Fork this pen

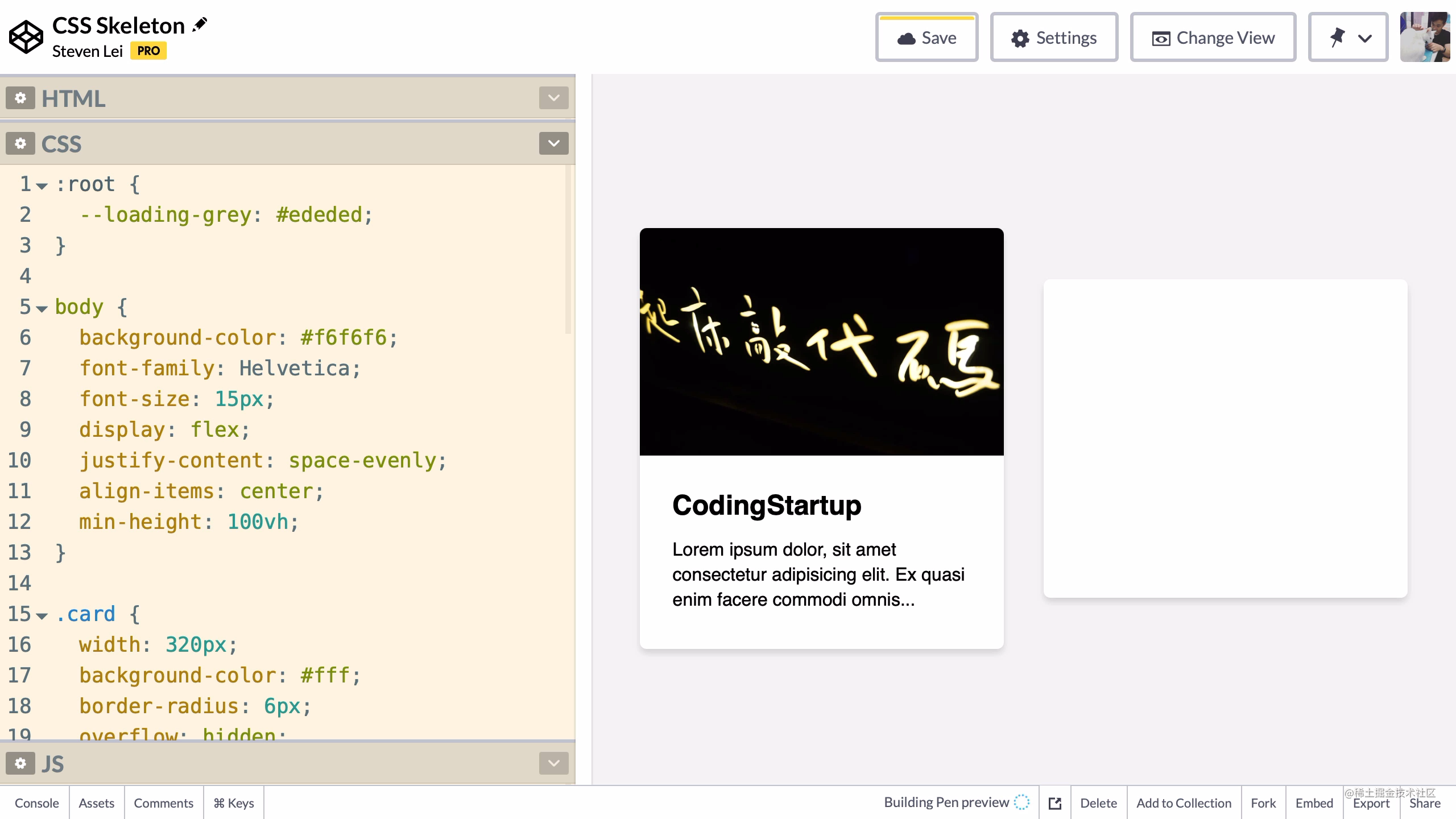pos(1263,803)
